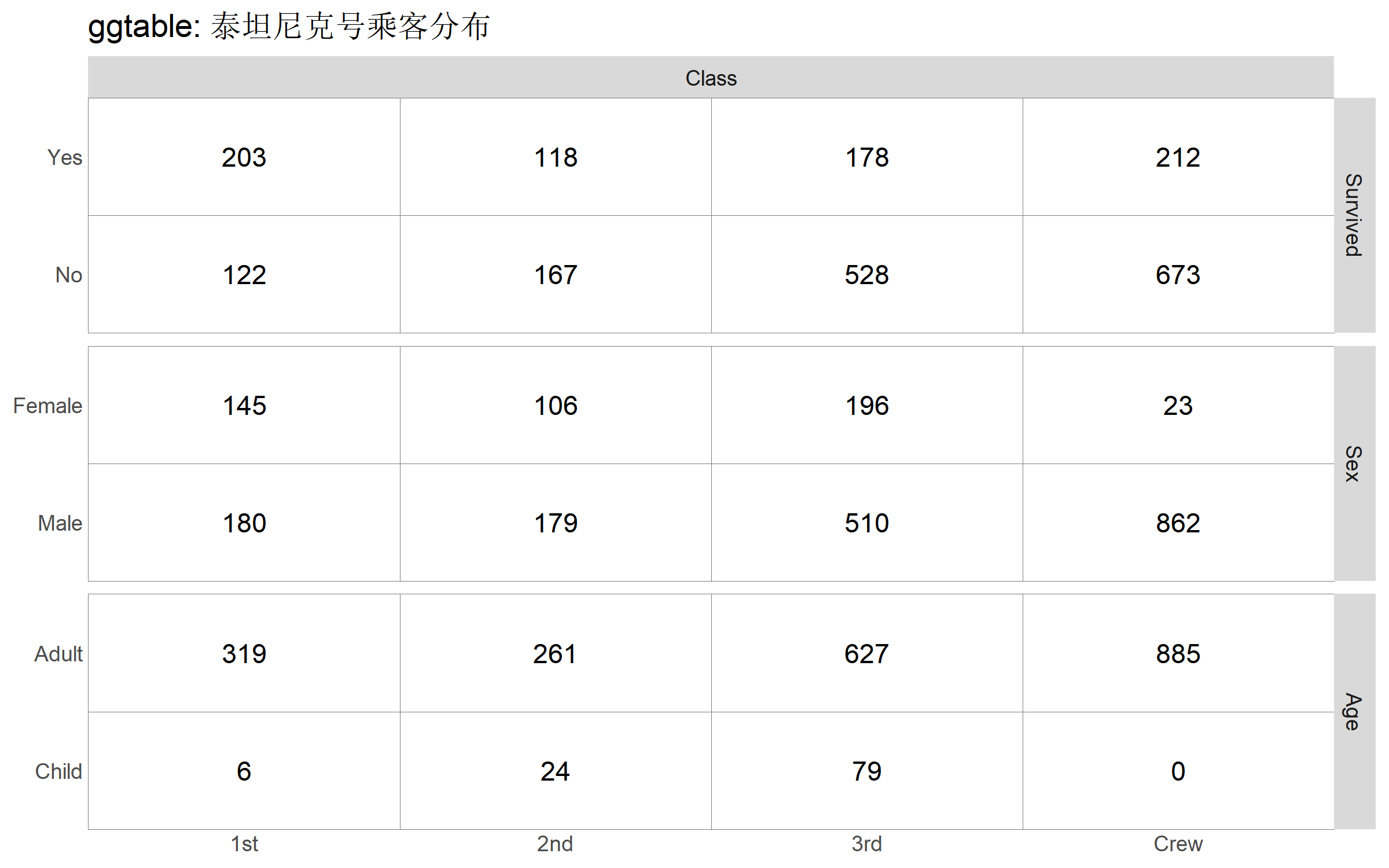Click the 3rd column axis label

coord(866,844)
